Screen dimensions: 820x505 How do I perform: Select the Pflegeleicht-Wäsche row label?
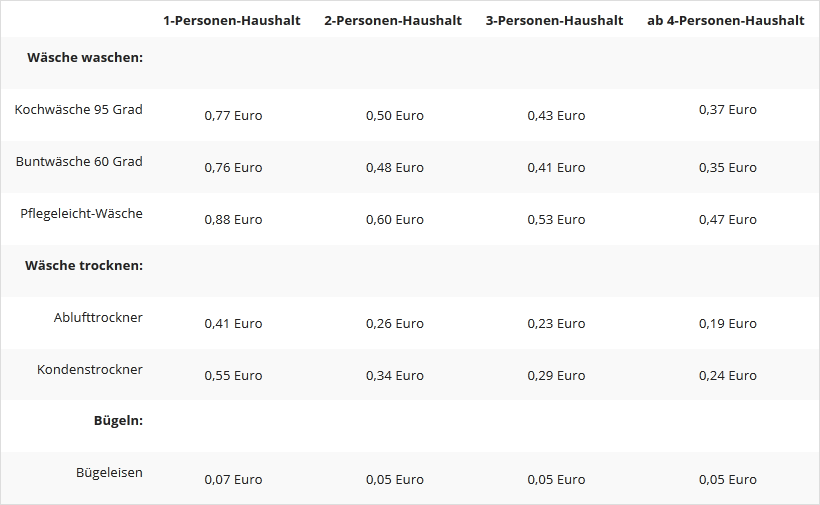(x=82, y=213)
